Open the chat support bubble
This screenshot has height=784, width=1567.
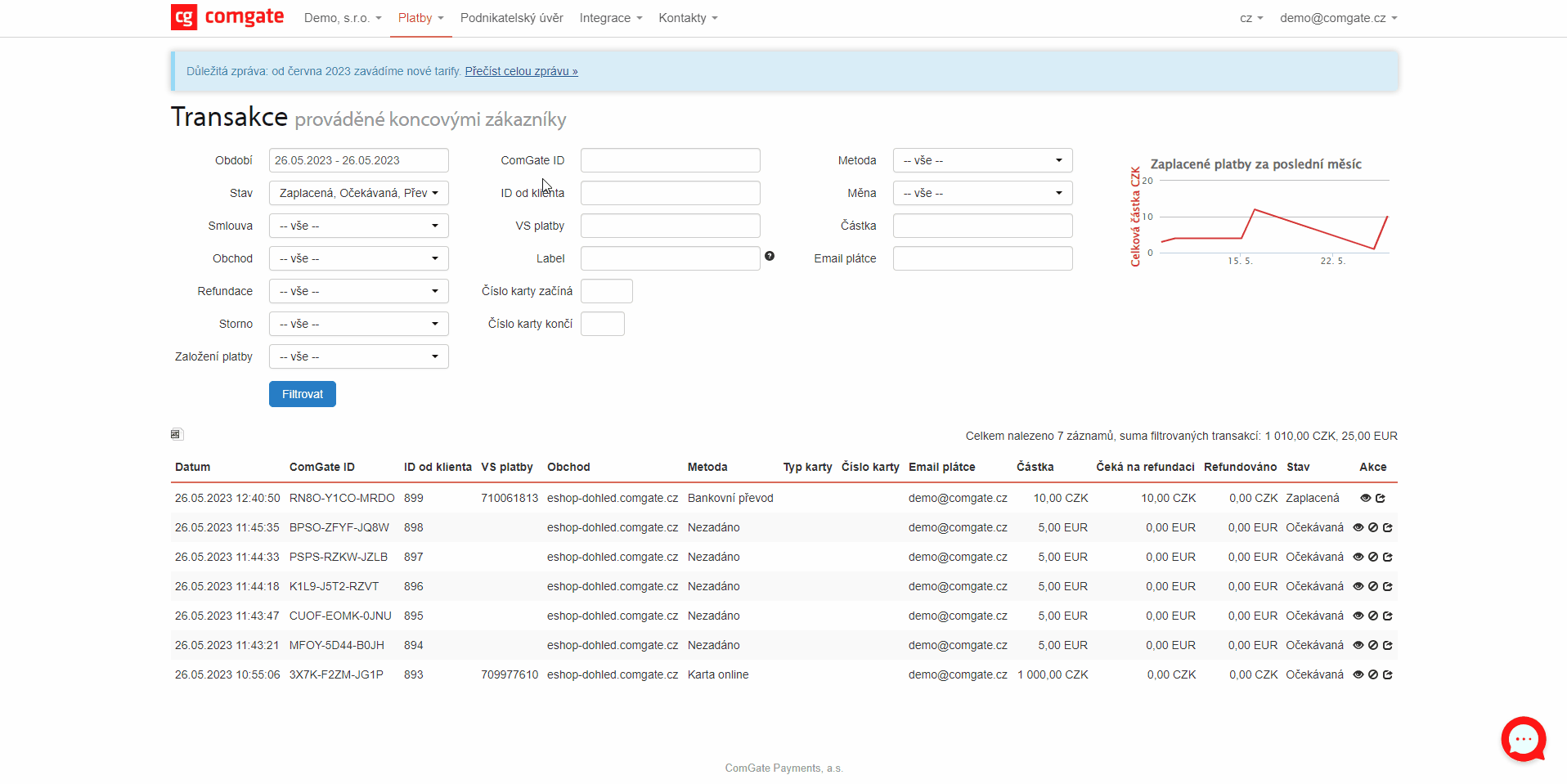pyautogui.click(x=1523, y=739)
